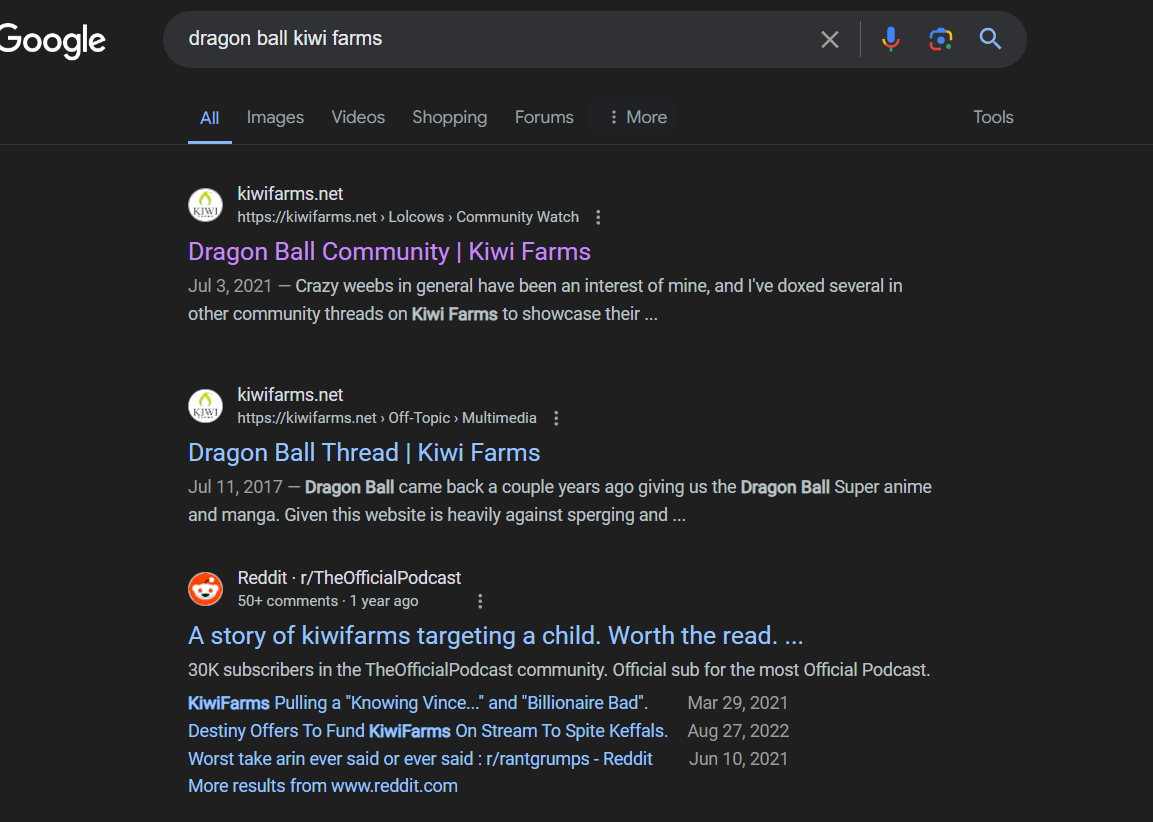Screen dimensions: 1153x822
Task: Open Google Lens image search icon
Action: 940,39
